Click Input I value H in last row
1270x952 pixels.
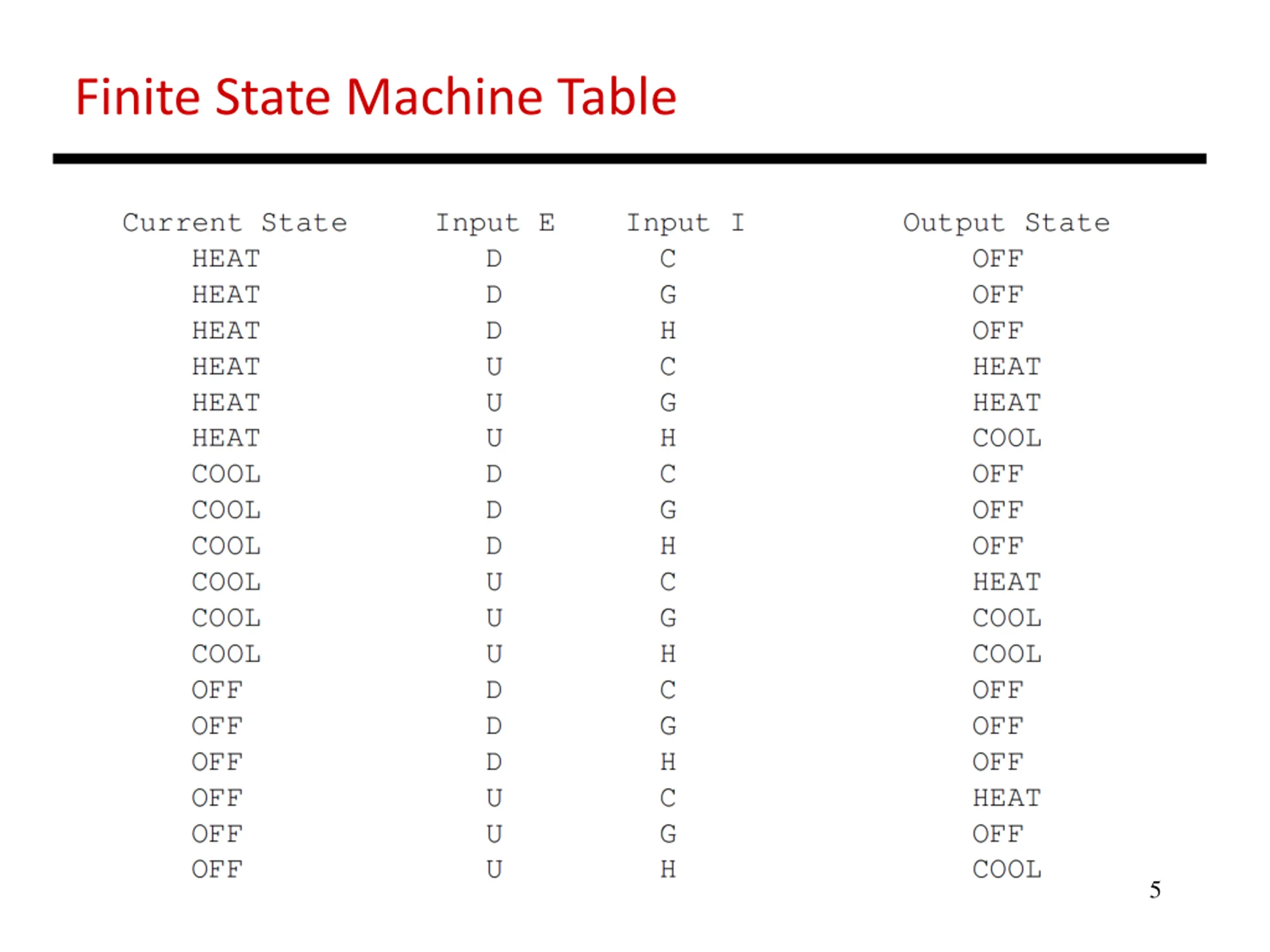point(668,870)
